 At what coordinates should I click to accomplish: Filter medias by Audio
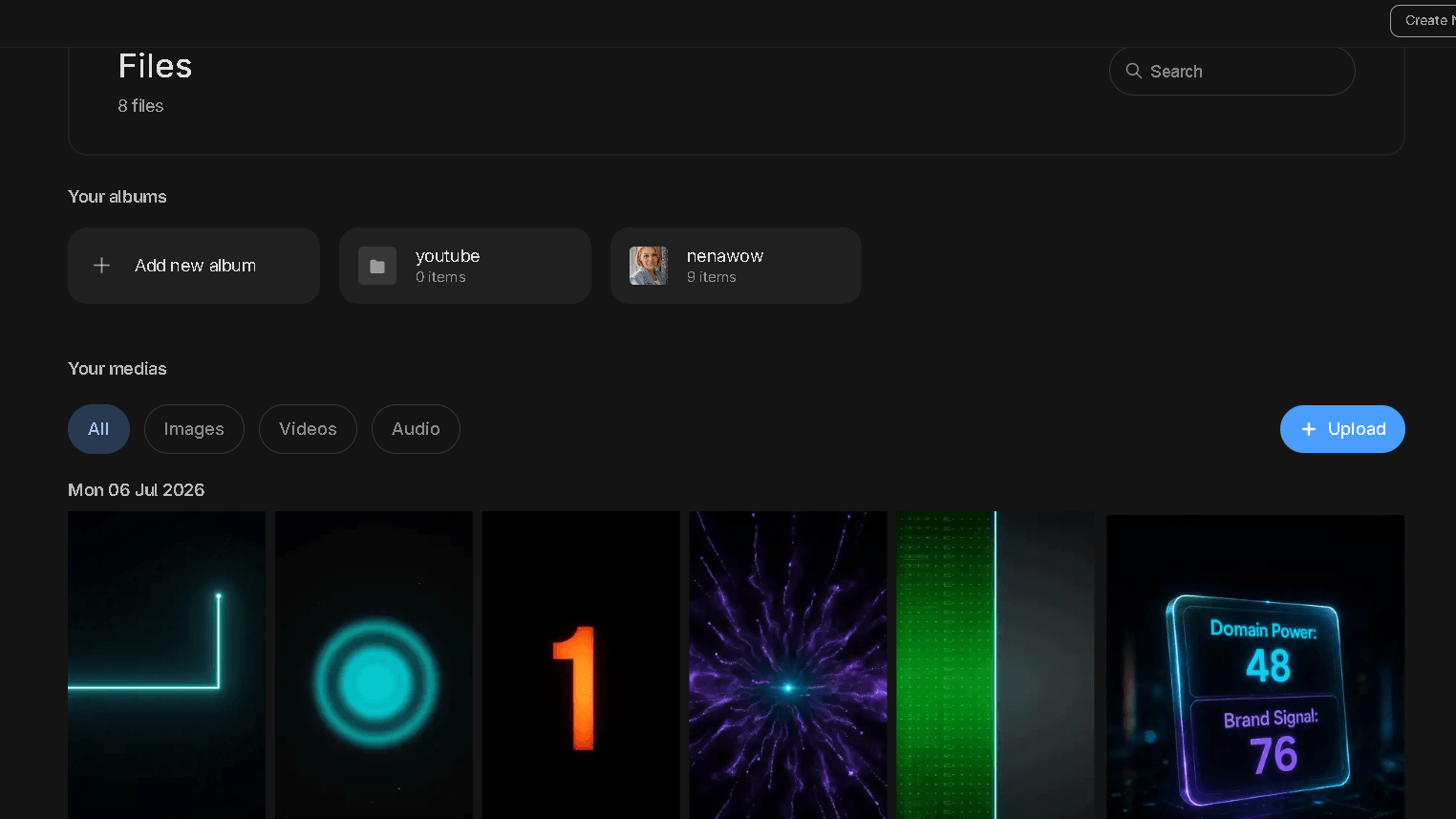point(416,429)
